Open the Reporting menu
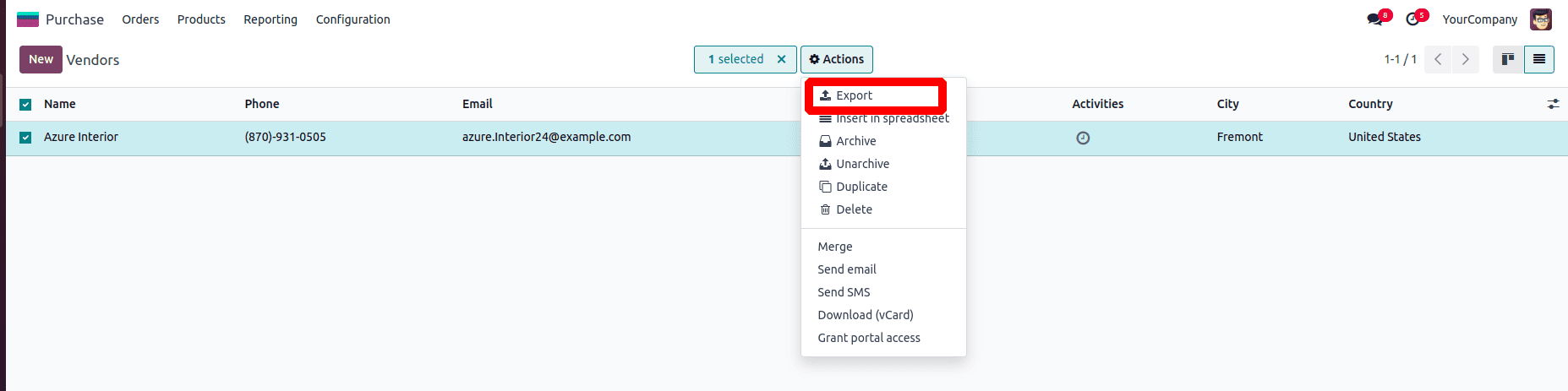 coord(270,19)
